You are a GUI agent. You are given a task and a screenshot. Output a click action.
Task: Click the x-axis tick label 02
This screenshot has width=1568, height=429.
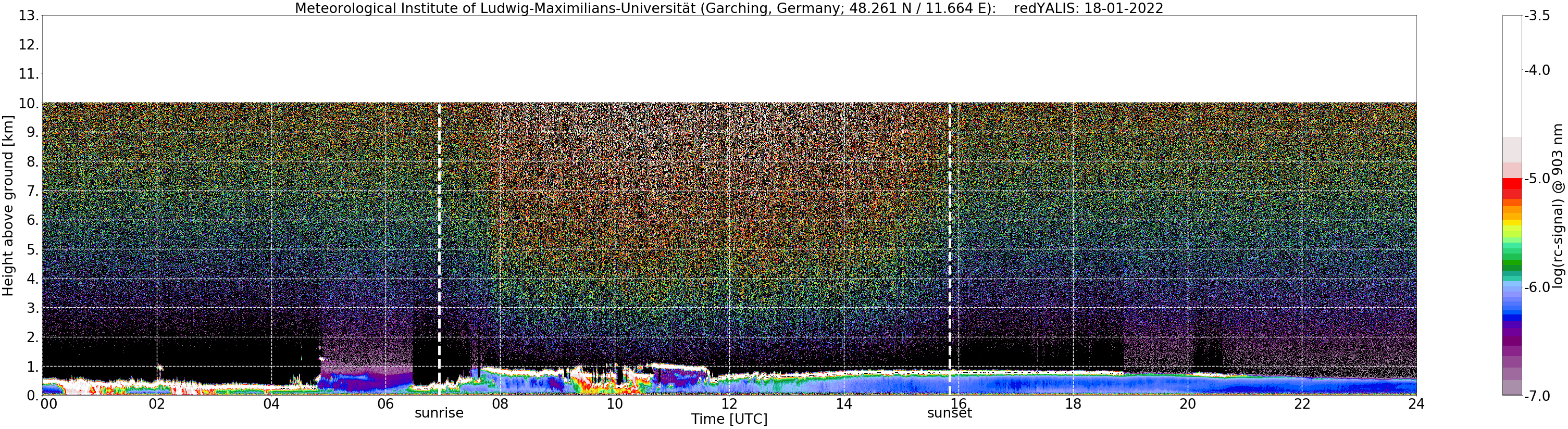157,404
